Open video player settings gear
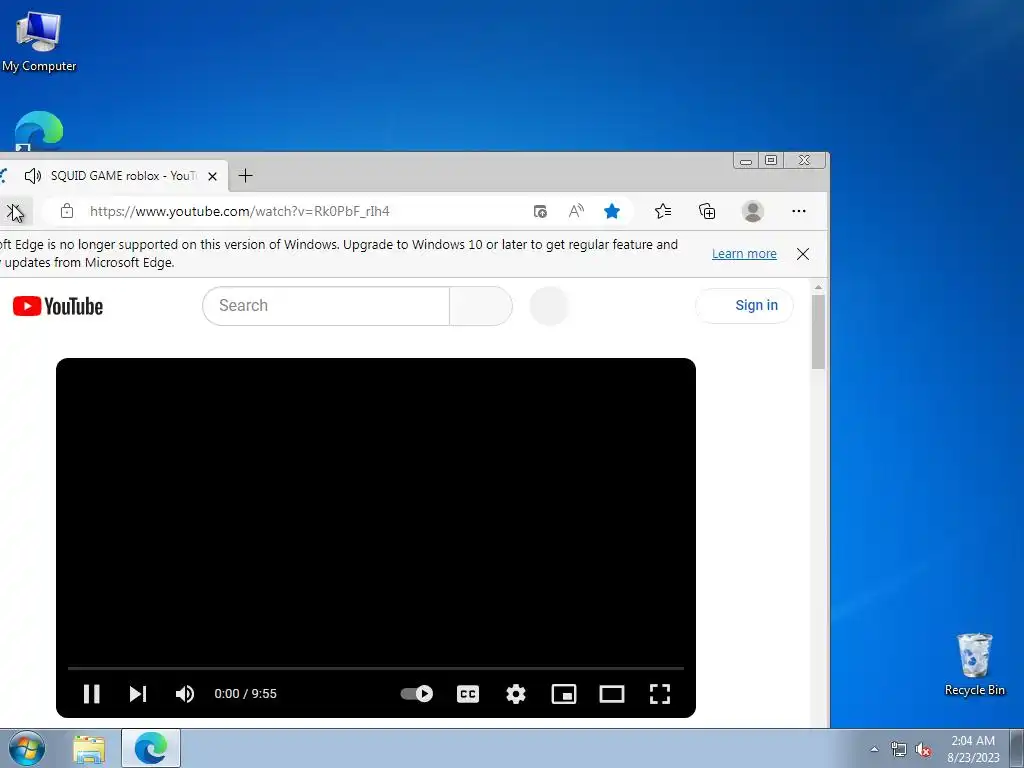 tap(516, 694)
